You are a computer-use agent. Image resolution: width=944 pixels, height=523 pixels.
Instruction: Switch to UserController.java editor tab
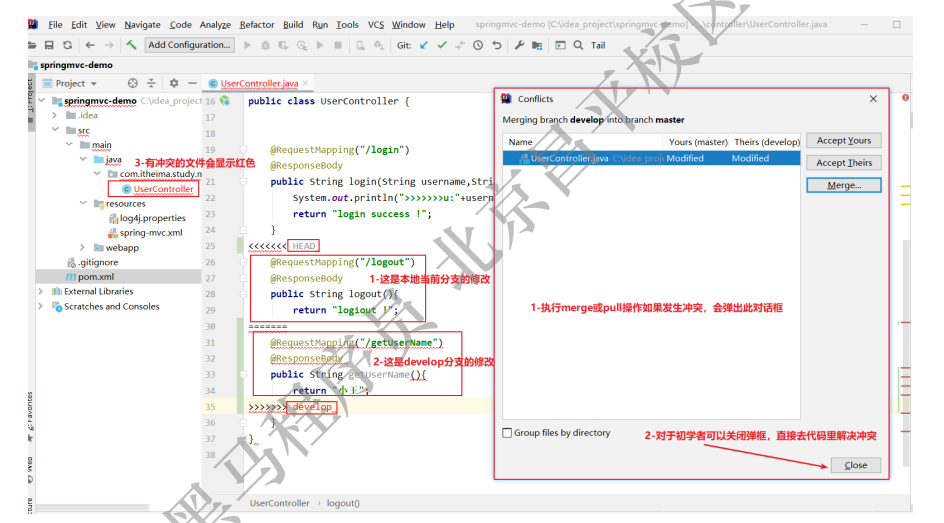click(259, 84)
